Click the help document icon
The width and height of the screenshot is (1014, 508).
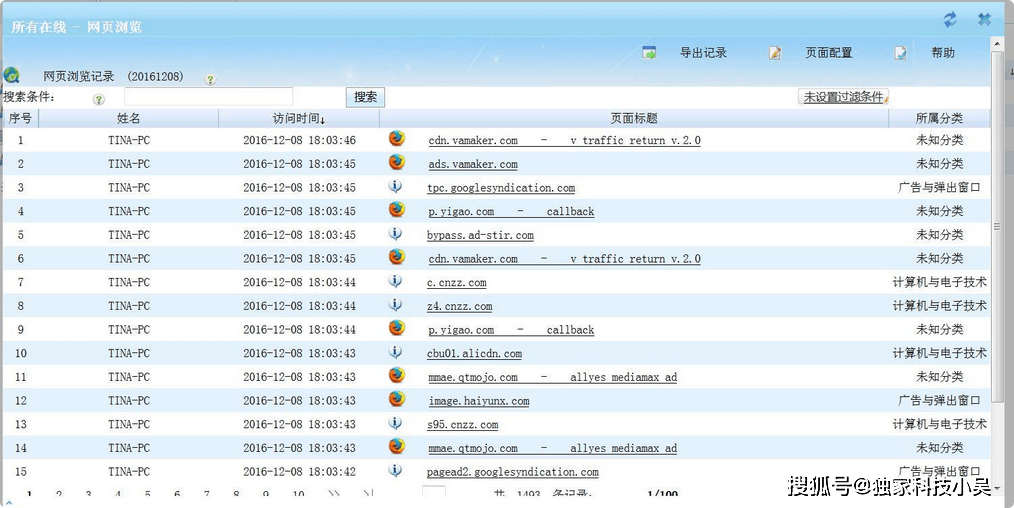coord(900,53)
